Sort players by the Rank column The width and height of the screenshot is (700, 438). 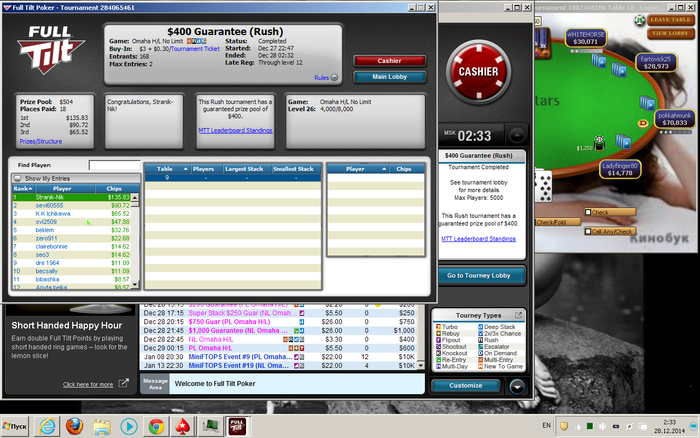tap(22, 188)
